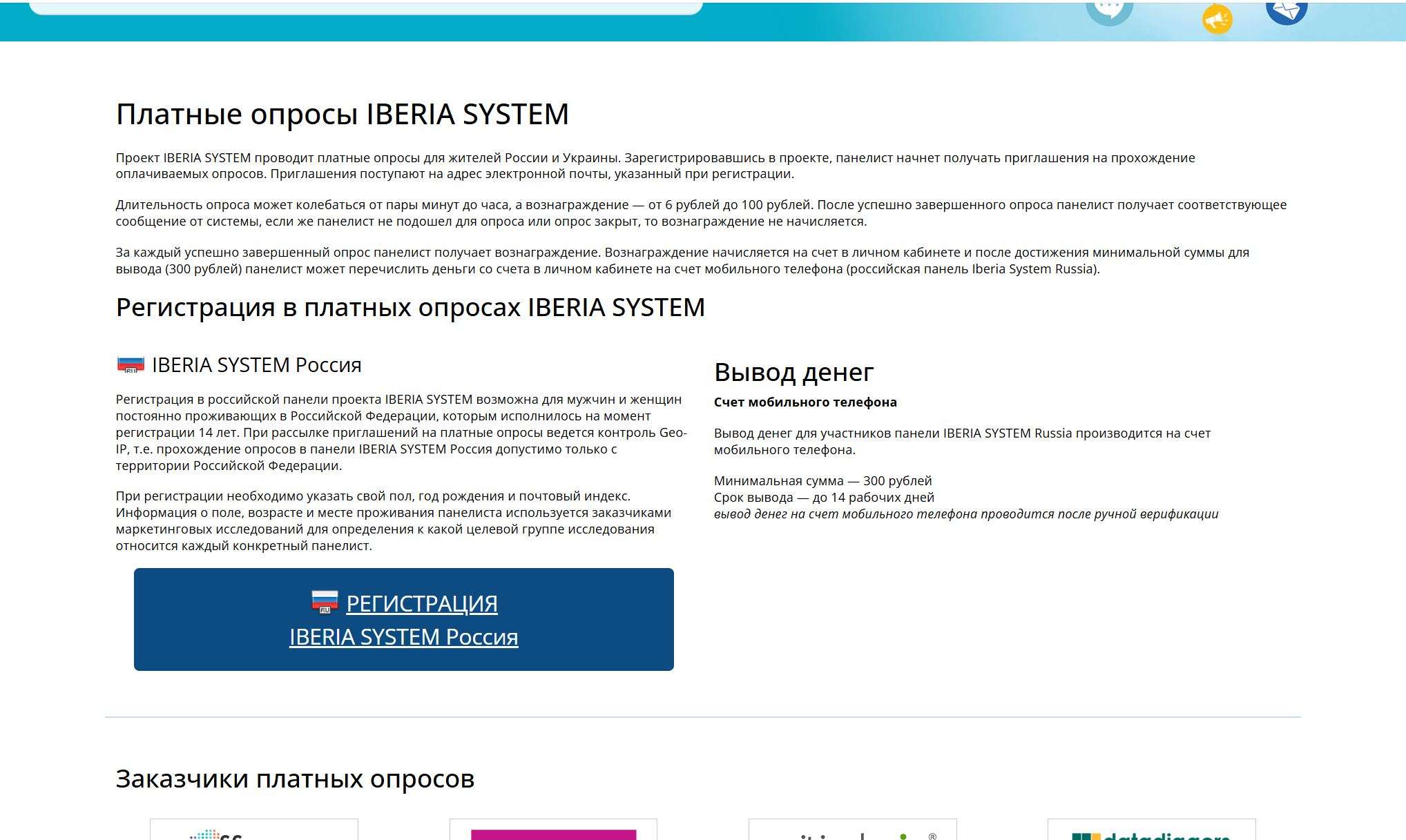Image resolution: width=1406 pixels, height=840 pixels.
Task: Click the Счет мобильного телефона bold subheading
Action: click(x=805, y=402)
